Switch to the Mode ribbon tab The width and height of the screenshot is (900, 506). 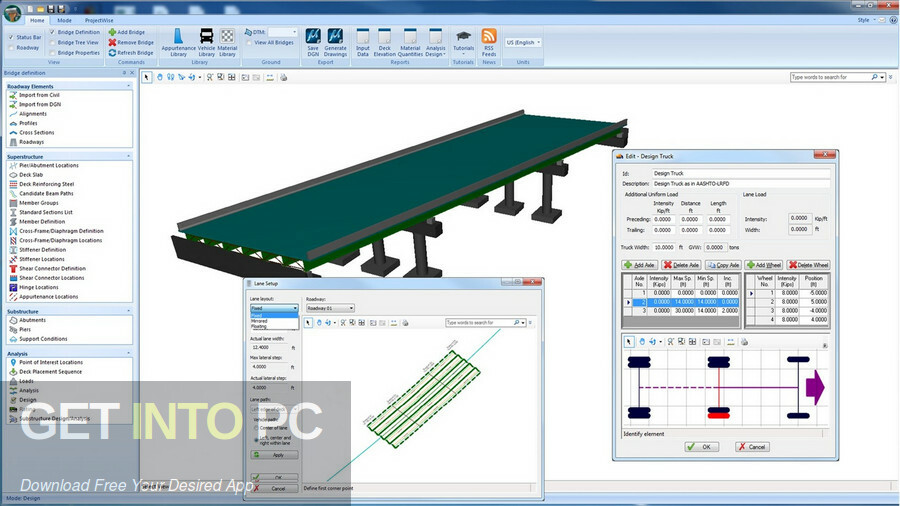point(64,20)
